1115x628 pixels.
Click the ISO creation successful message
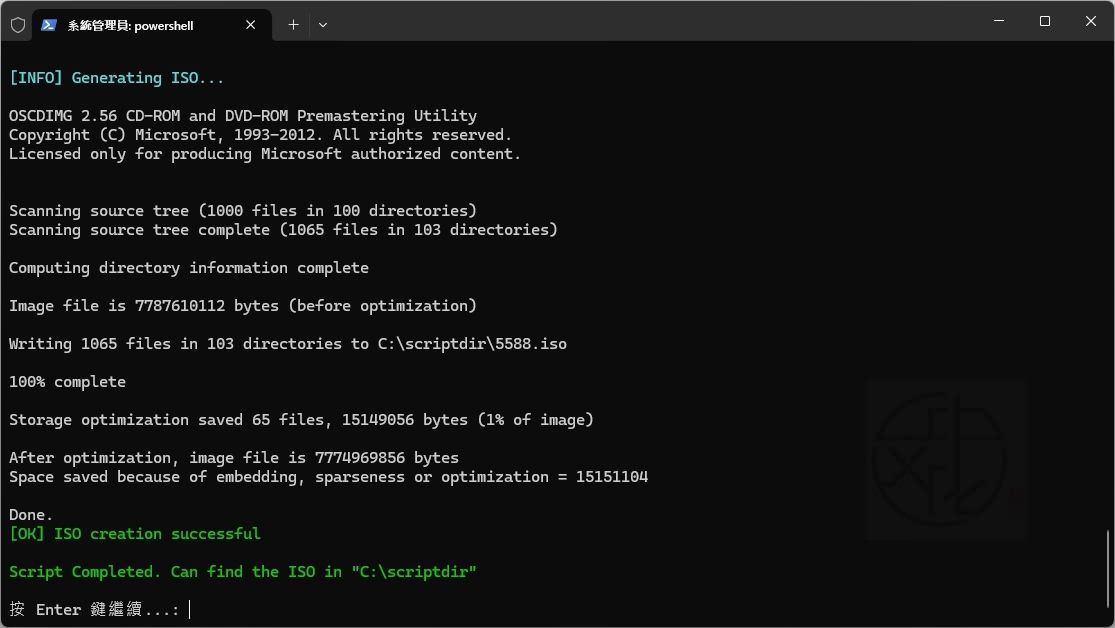135,533
